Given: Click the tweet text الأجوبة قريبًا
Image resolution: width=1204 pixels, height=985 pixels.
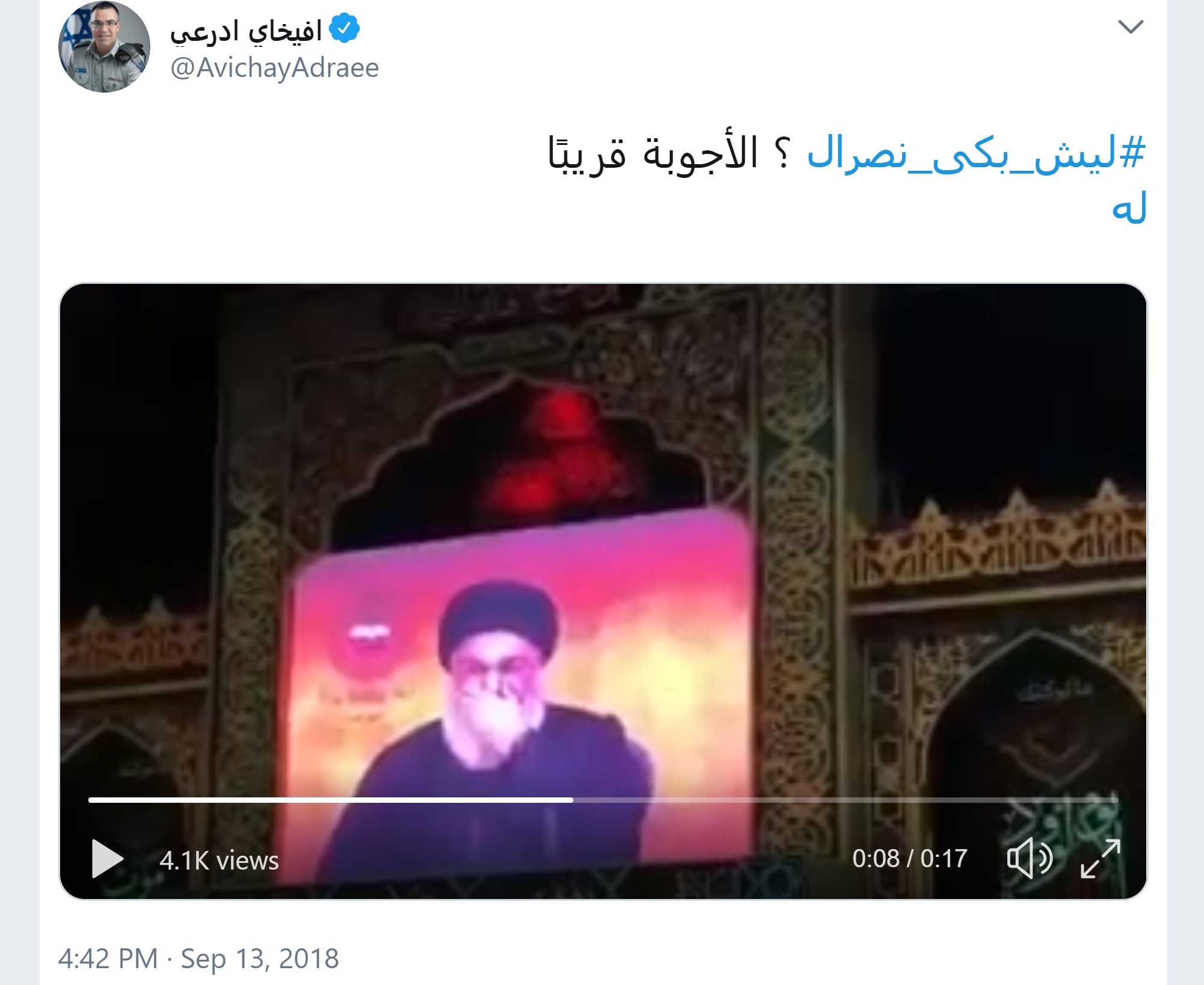Looking at the screenshot, I should tap(653, 153).
